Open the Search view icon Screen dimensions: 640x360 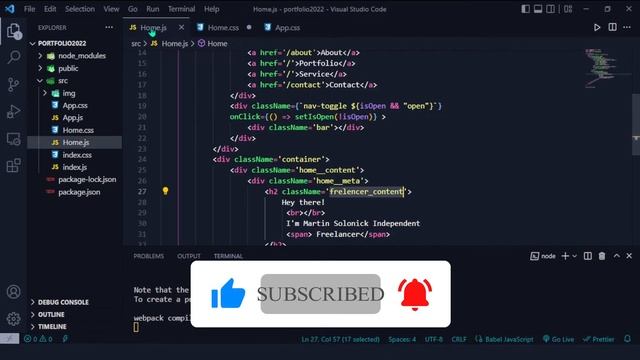(x=13, y=57)
